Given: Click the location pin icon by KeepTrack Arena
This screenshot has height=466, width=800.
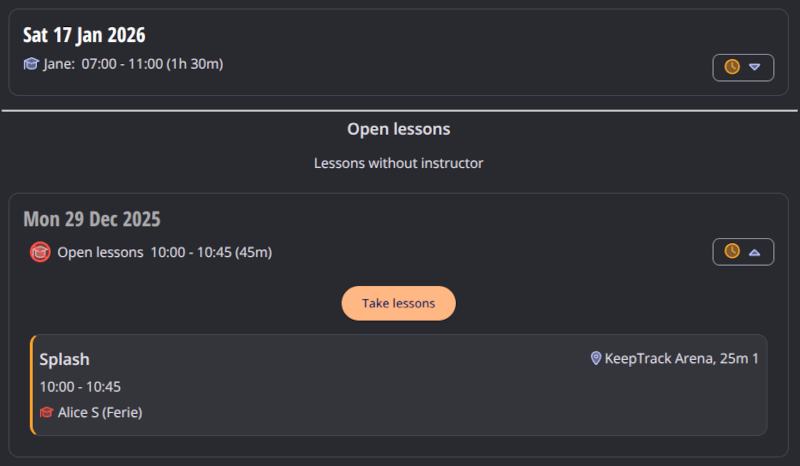Looking at the screenshot, I should (x=596, y=358).
